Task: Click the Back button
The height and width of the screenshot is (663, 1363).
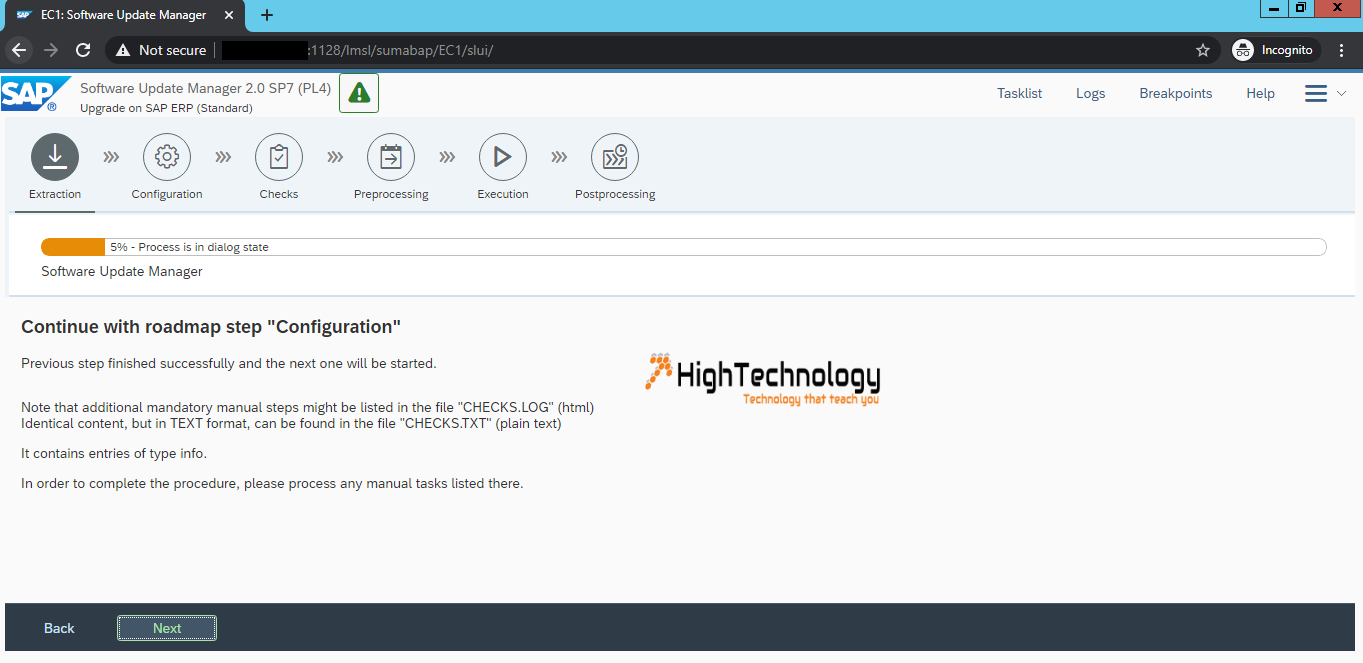Action: click(x=59, y=628)
